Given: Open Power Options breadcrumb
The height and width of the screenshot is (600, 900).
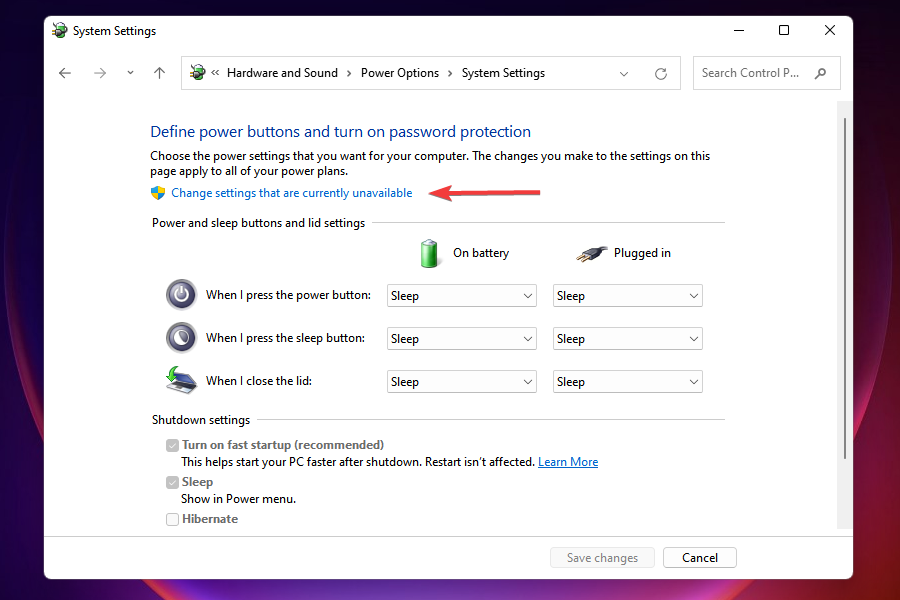Looking at the screenshot, I should (x=399, y=73).
